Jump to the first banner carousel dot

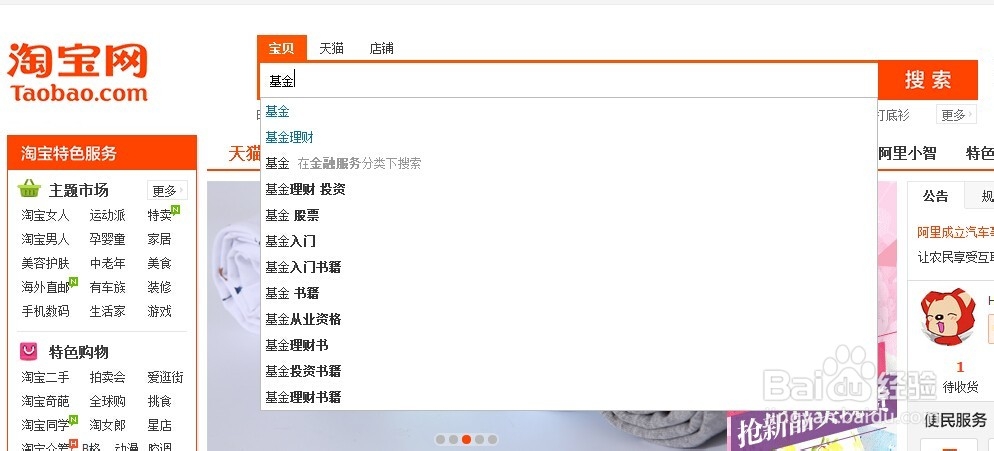(440, 439)
